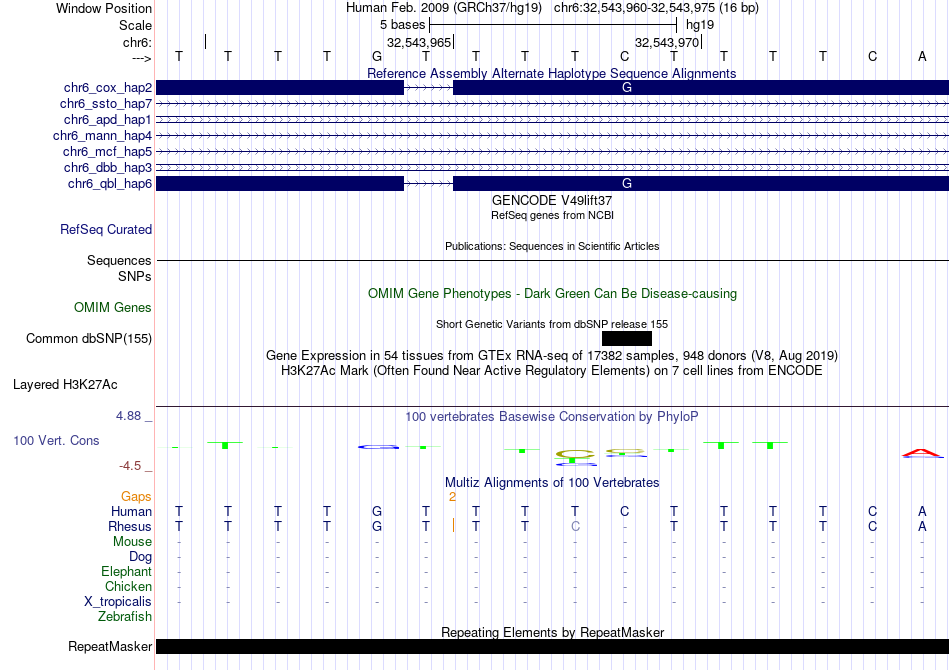Click the chr6_mcf_hap5 track label
The height and width of the screenshot is (670, 950).
click(107, 151)
